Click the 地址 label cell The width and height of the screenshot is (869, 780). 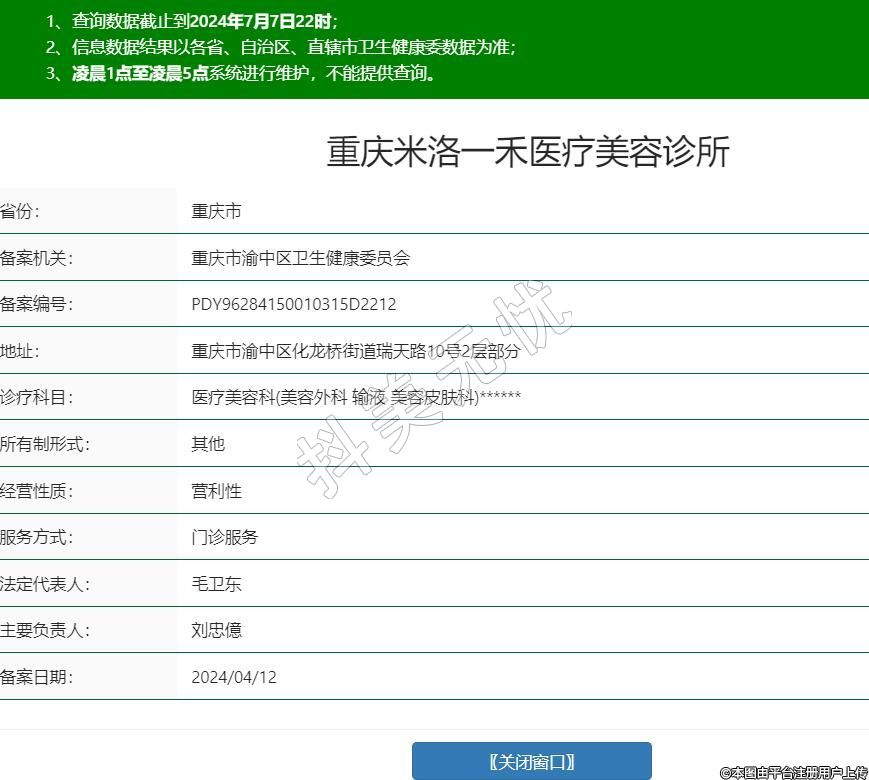(x=22, y=352)
